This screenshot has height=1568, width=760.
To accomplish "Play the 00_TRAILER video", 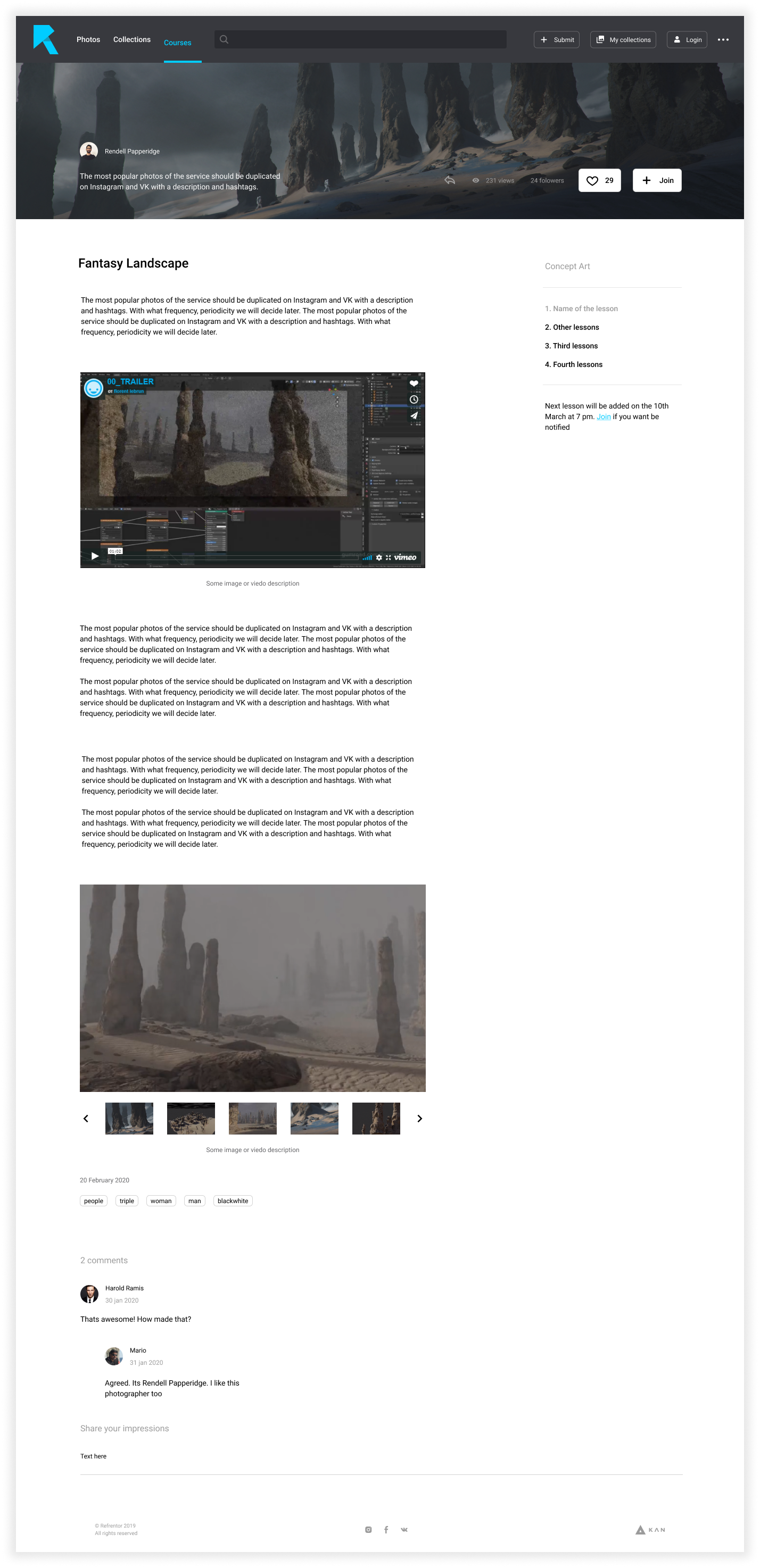I will point(94,556).
